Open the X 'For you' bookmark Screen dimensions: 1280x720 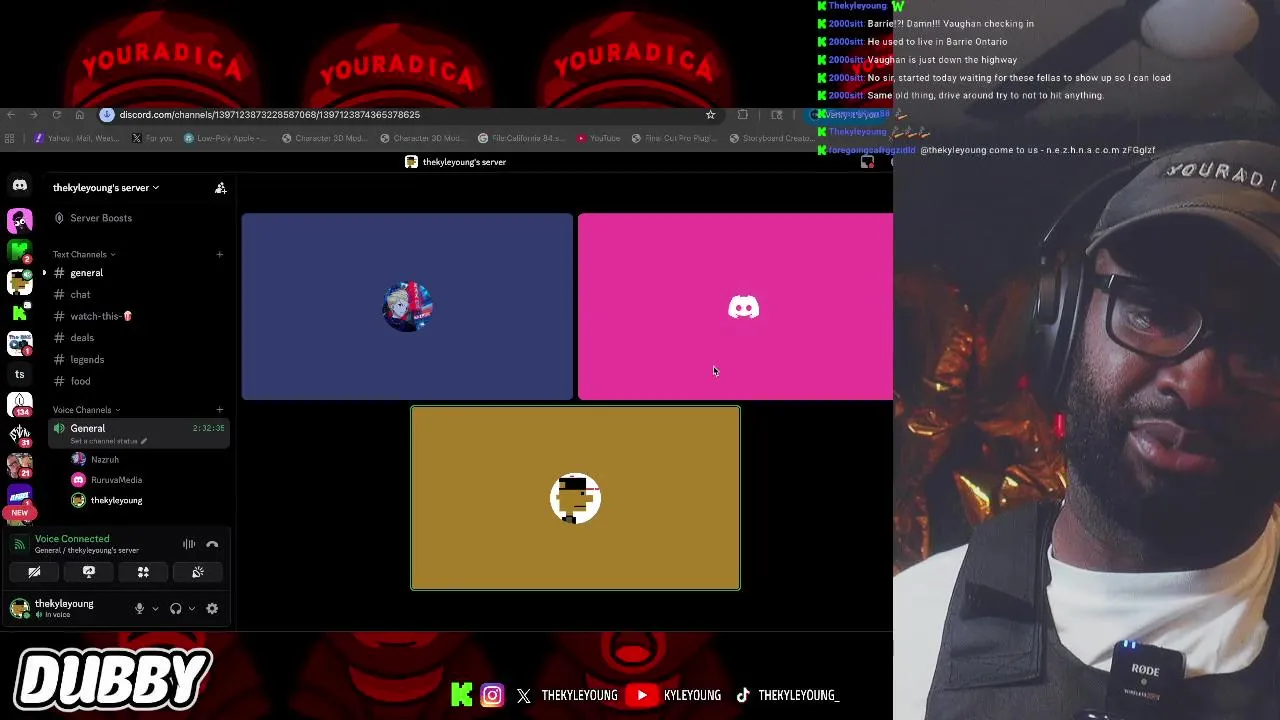(151, 139)
